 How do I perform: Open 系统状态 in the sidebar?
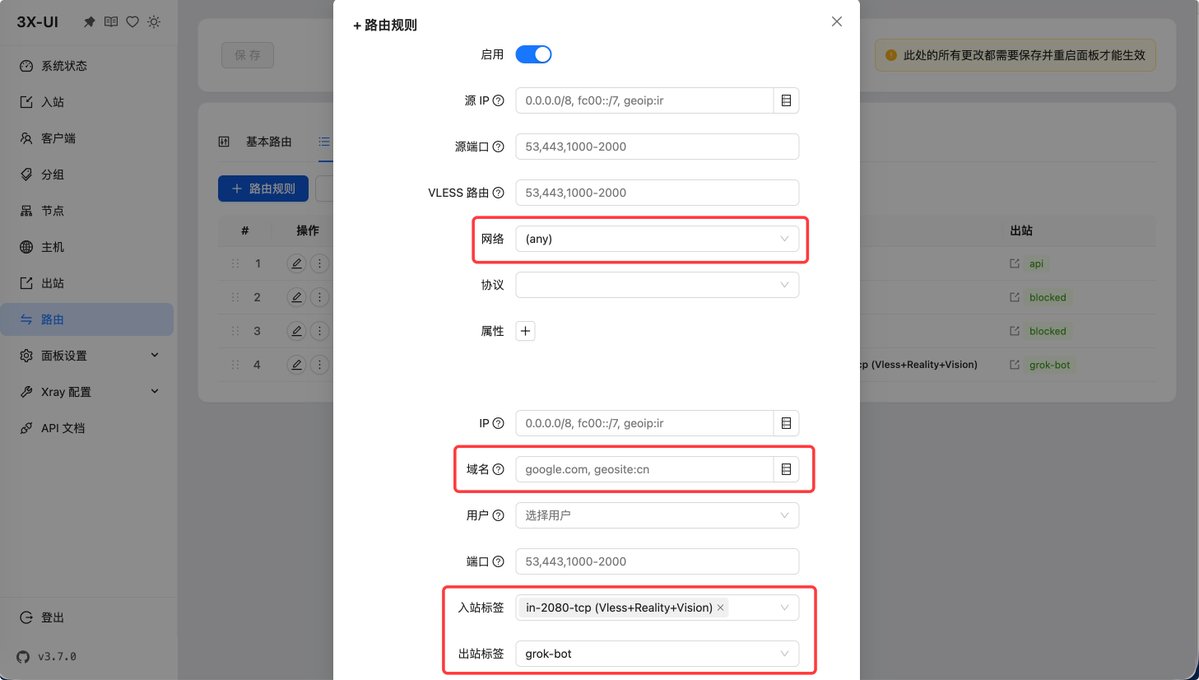87,66
